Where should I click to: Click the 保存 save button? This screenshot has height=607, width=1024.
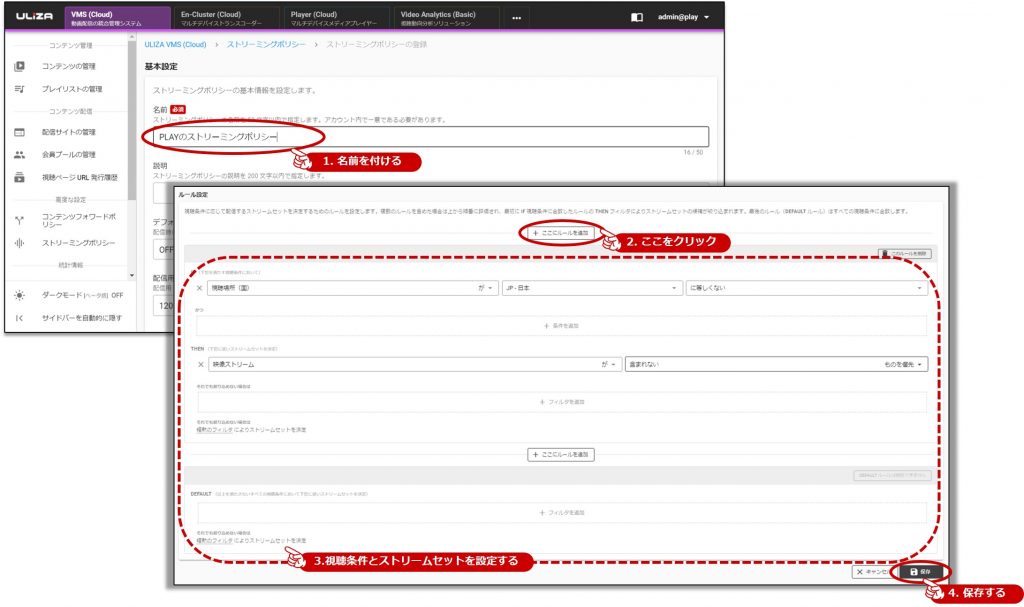(x=920, y=572)
